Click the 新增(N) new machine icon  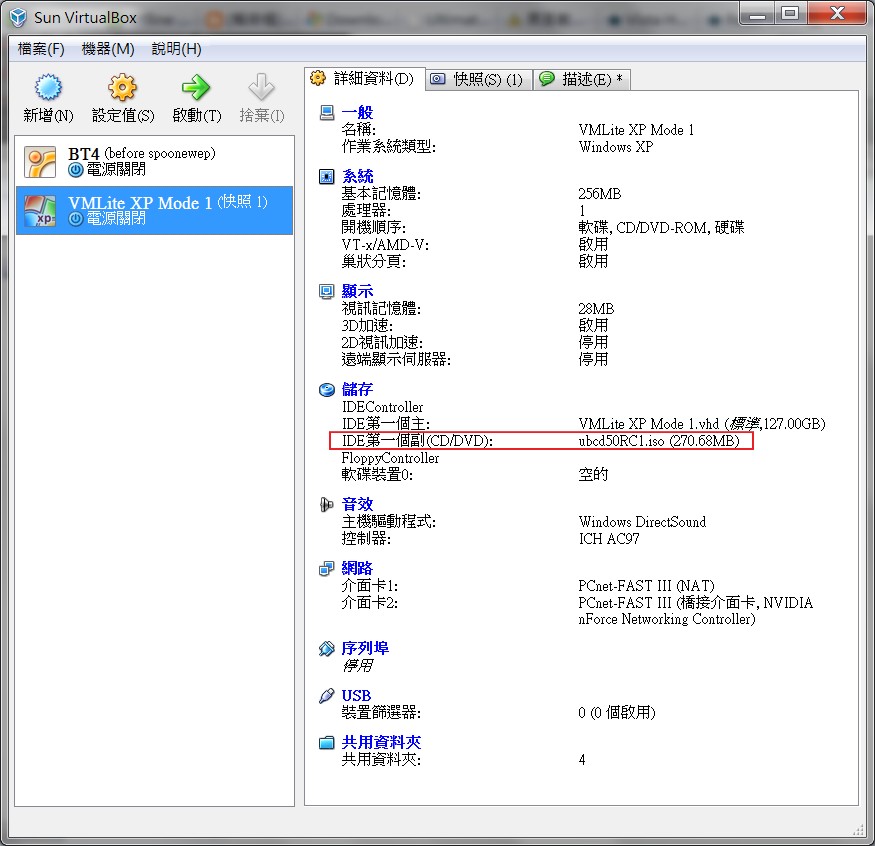point(49,88)
